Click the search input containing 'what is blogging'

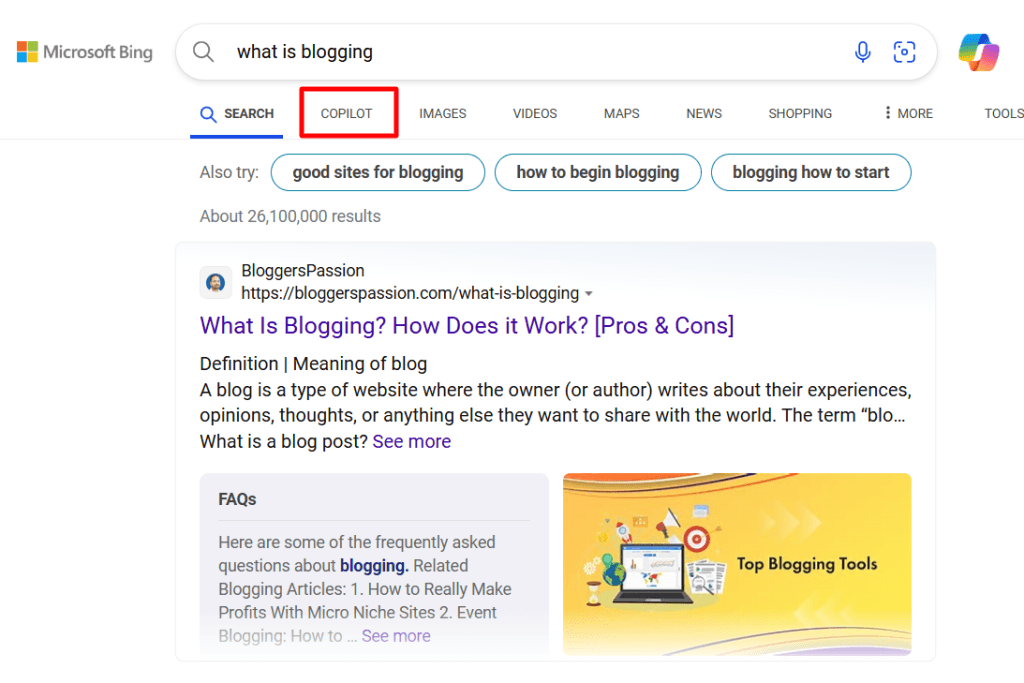click(x=400, y=51)
